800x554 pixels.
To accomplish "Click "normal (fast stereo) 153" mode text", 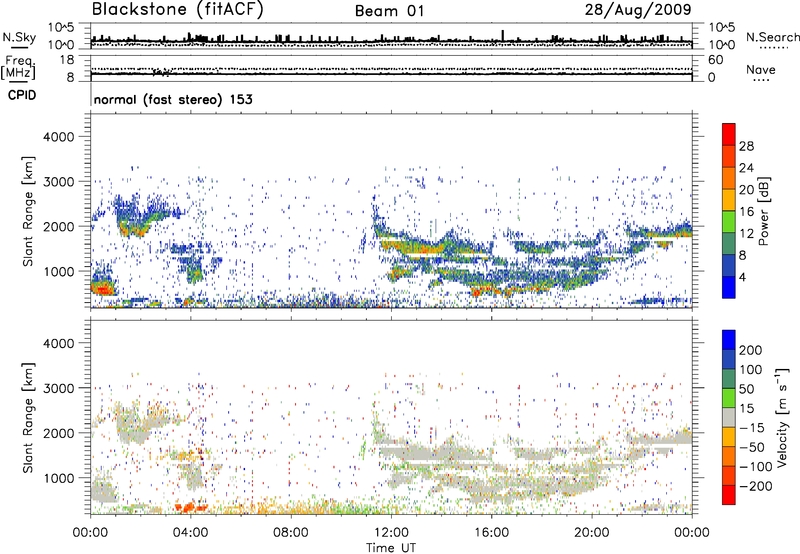I will 173,99.
